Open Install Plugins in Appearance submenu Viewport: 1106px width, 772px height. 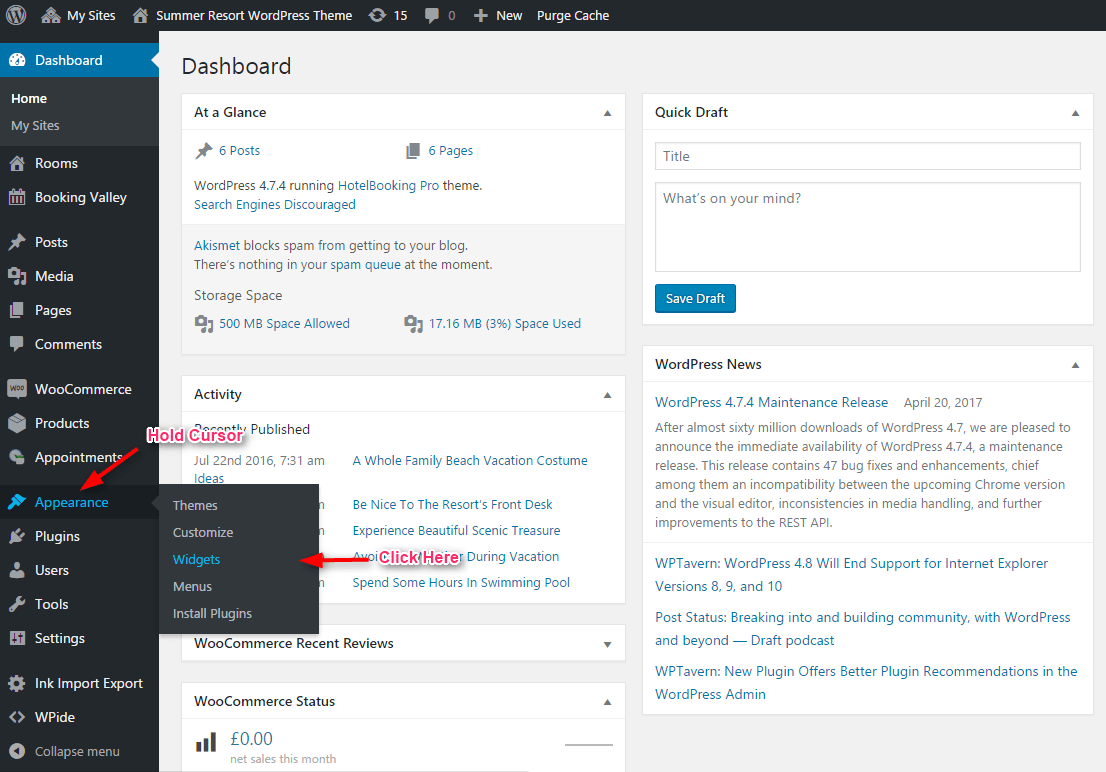(x=212, y=613)
